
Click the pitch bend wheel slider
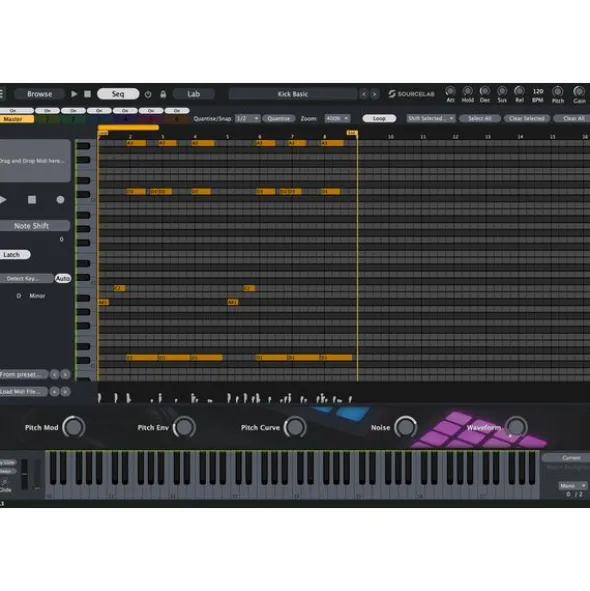tap(25, 474)
